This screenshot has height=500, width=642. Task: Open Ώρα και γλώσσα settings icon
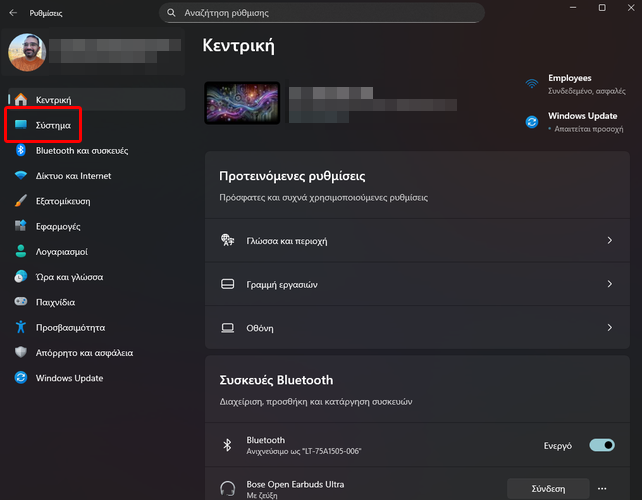click(20, 277)
